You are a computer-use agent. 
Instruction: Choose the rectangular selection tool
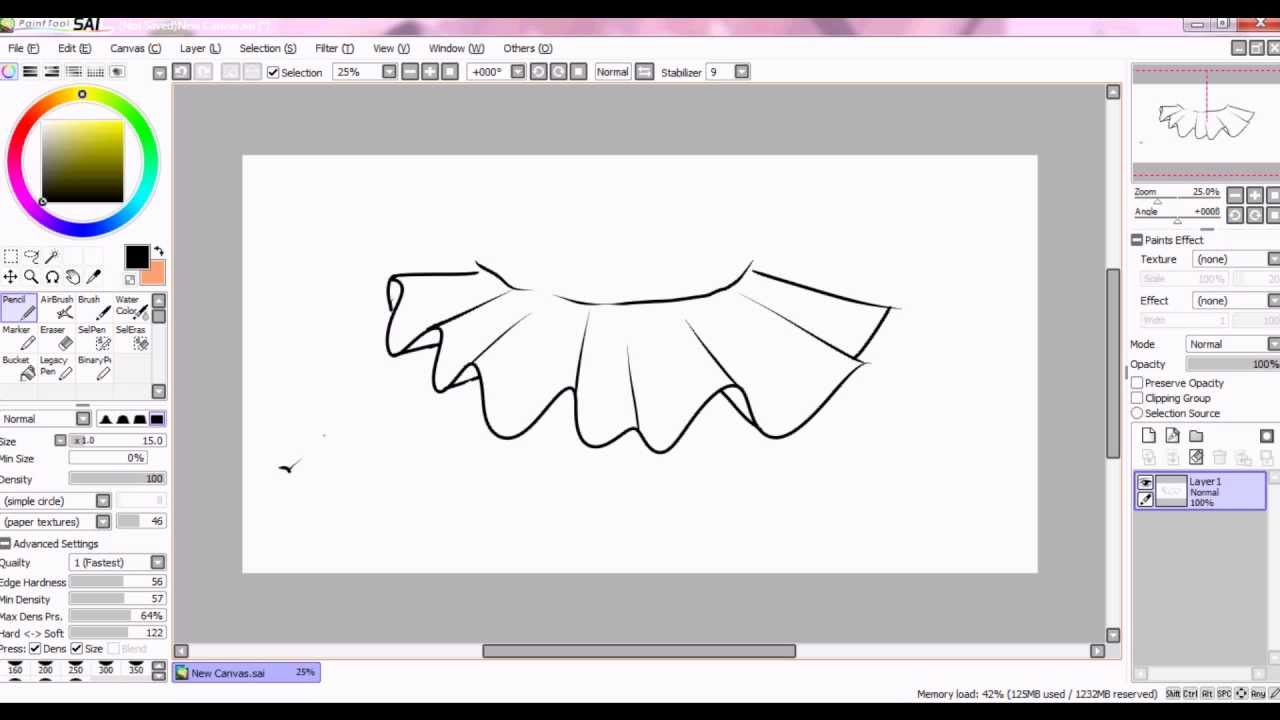tap(10, 257)
